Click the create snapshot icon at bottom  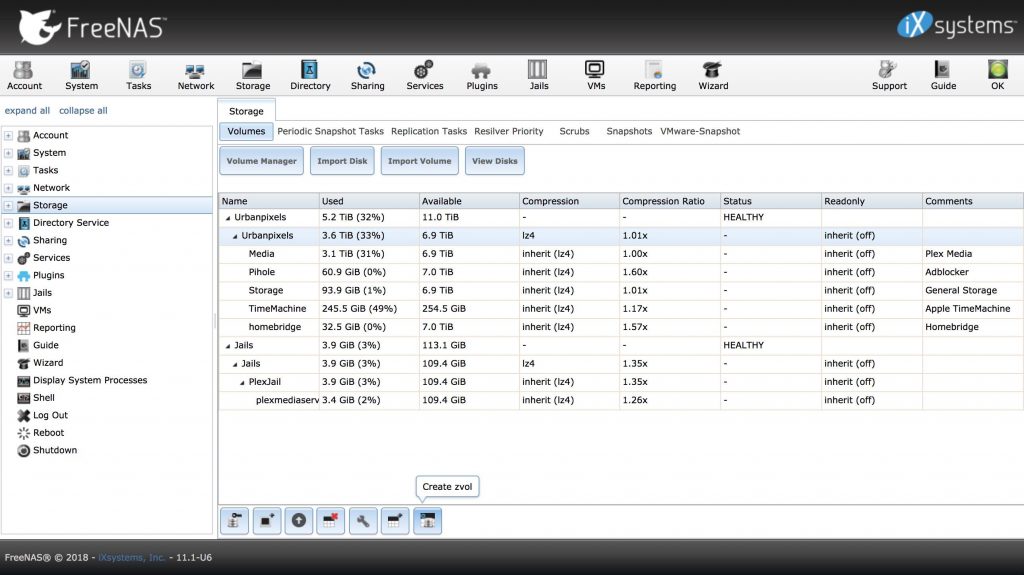click(x=266, y=521)
